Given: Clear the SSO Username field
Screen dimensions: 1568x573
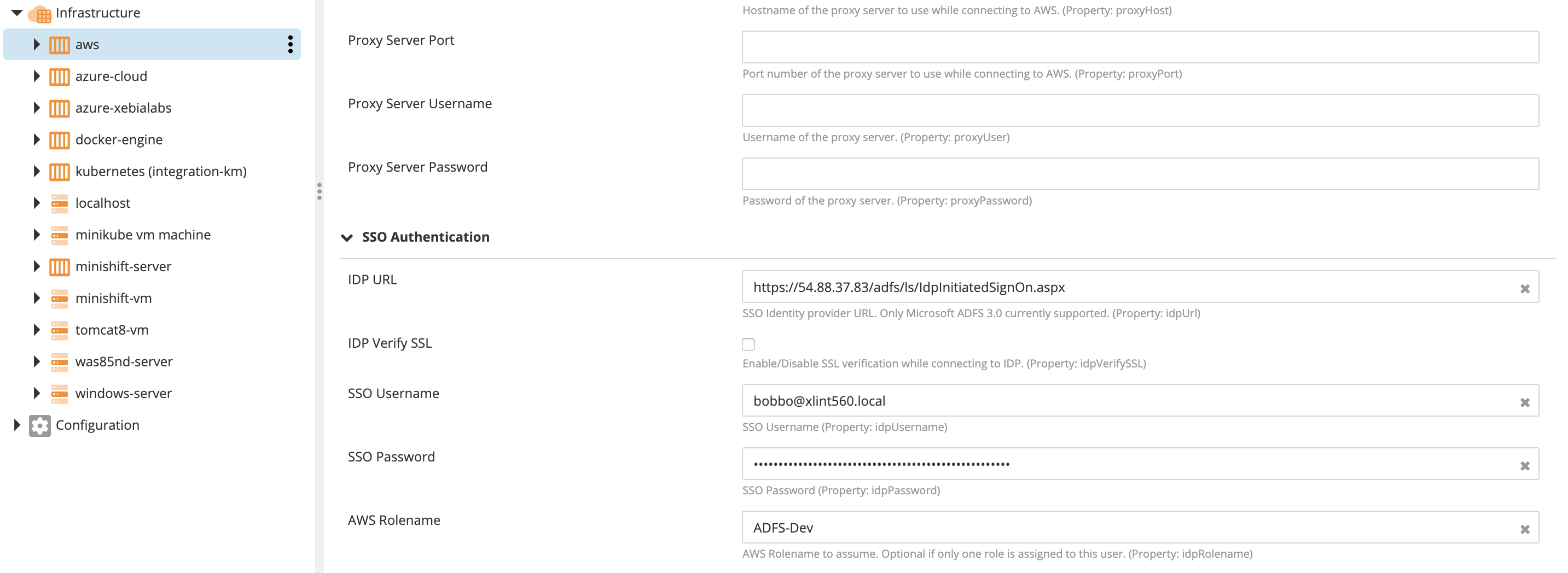Looking at the screenshot, I should click(x=1525, y=402).
